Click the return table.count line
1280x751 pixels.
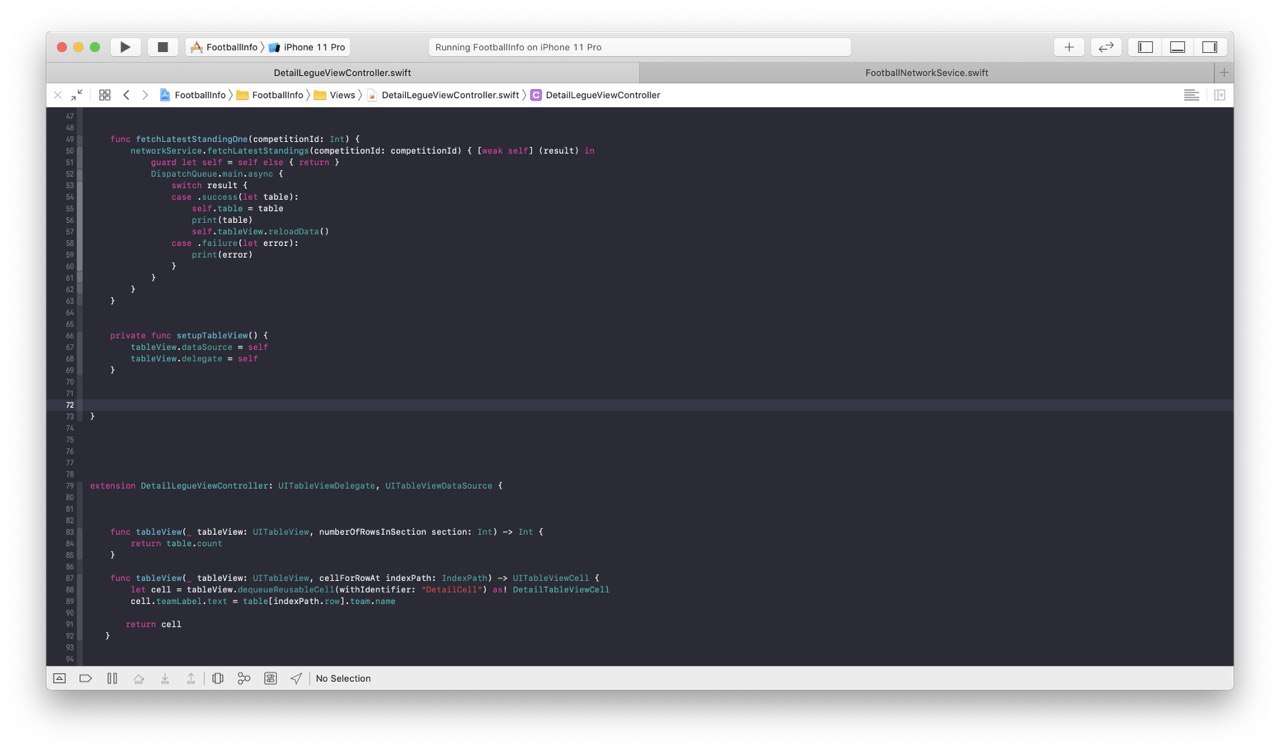click(177, 543)
